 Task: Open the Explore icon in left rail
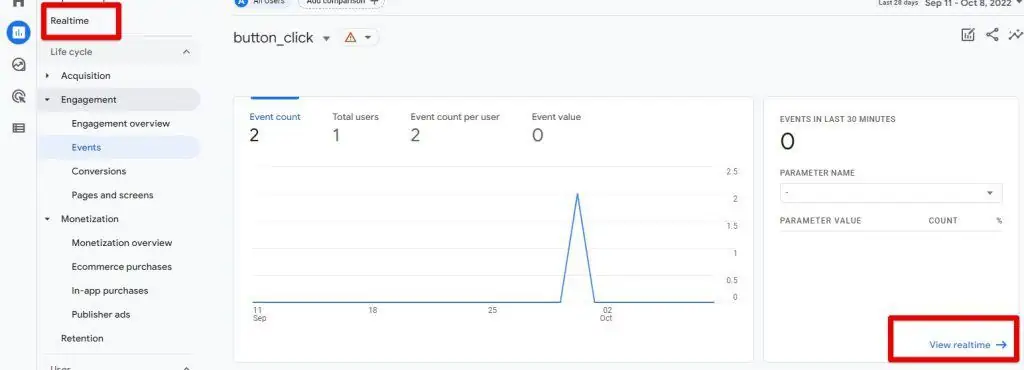(18, 65)
